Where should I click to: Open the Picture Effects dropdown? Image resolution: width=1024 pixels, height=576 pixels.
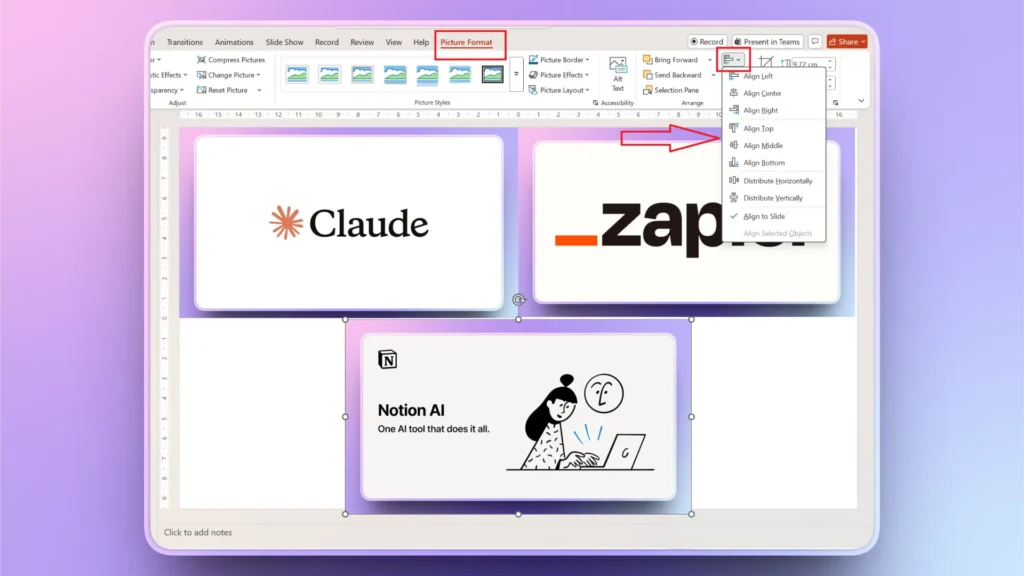(559, 75)
